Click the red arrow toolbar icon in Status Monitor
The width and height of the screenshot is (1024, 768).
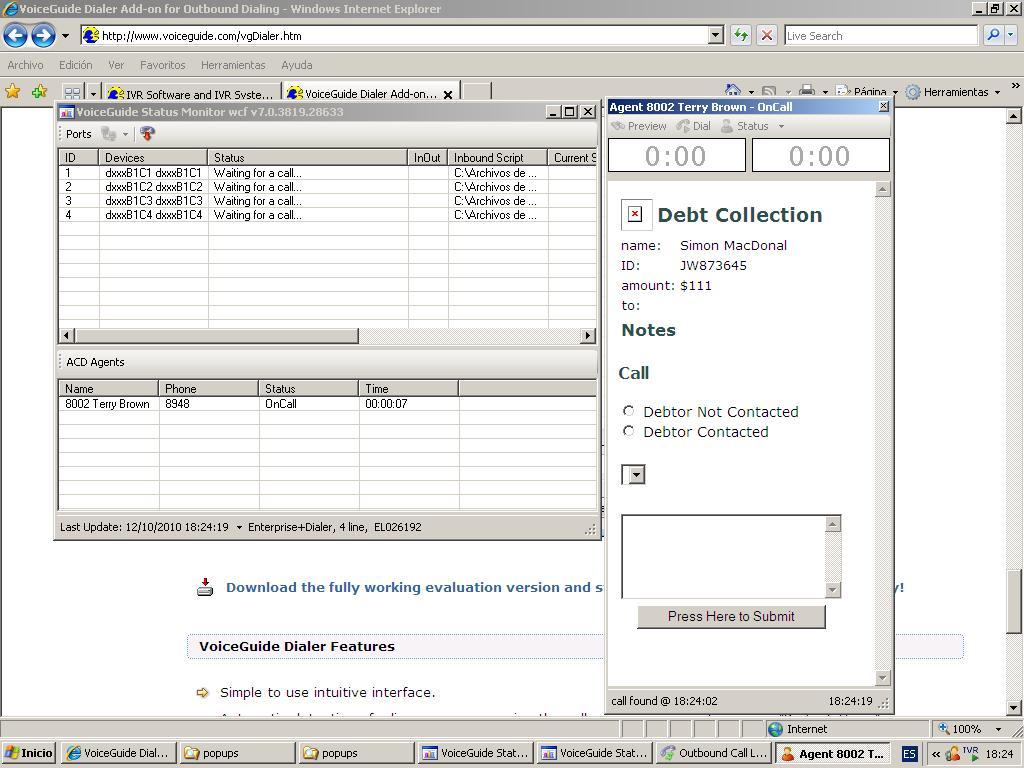(x=148, y=134)
